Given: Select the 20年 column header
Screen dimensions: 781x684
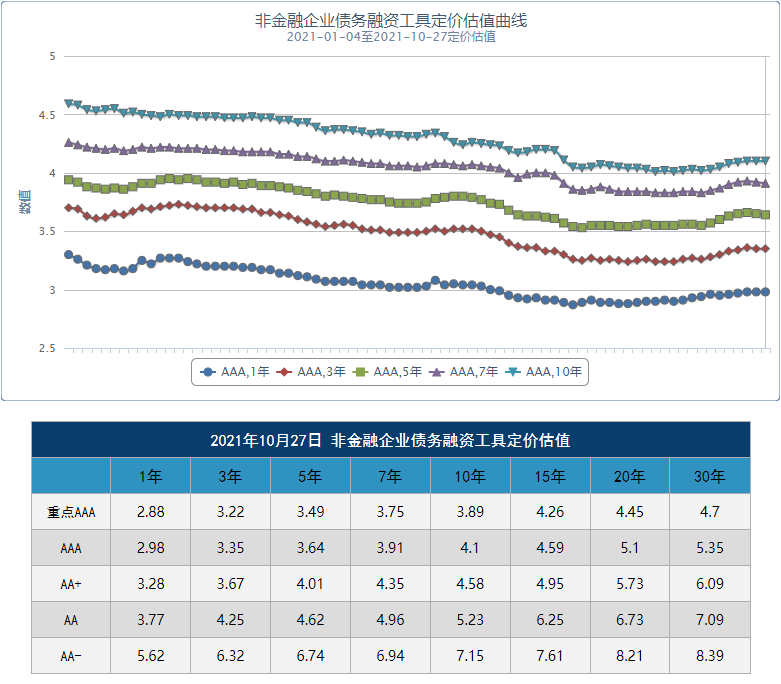Looking at the screenshot, I should tap(630, 476).
